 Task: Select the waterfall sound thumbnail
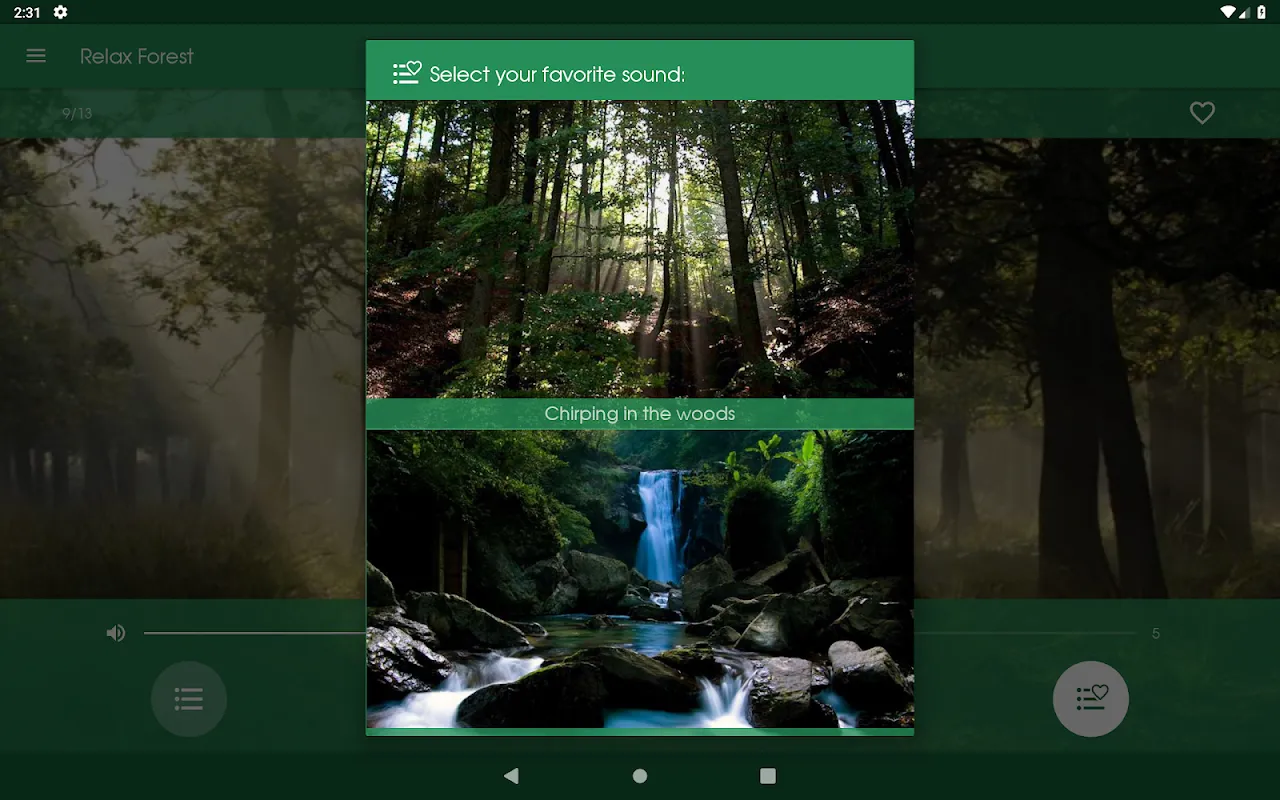tap(640, 579)
